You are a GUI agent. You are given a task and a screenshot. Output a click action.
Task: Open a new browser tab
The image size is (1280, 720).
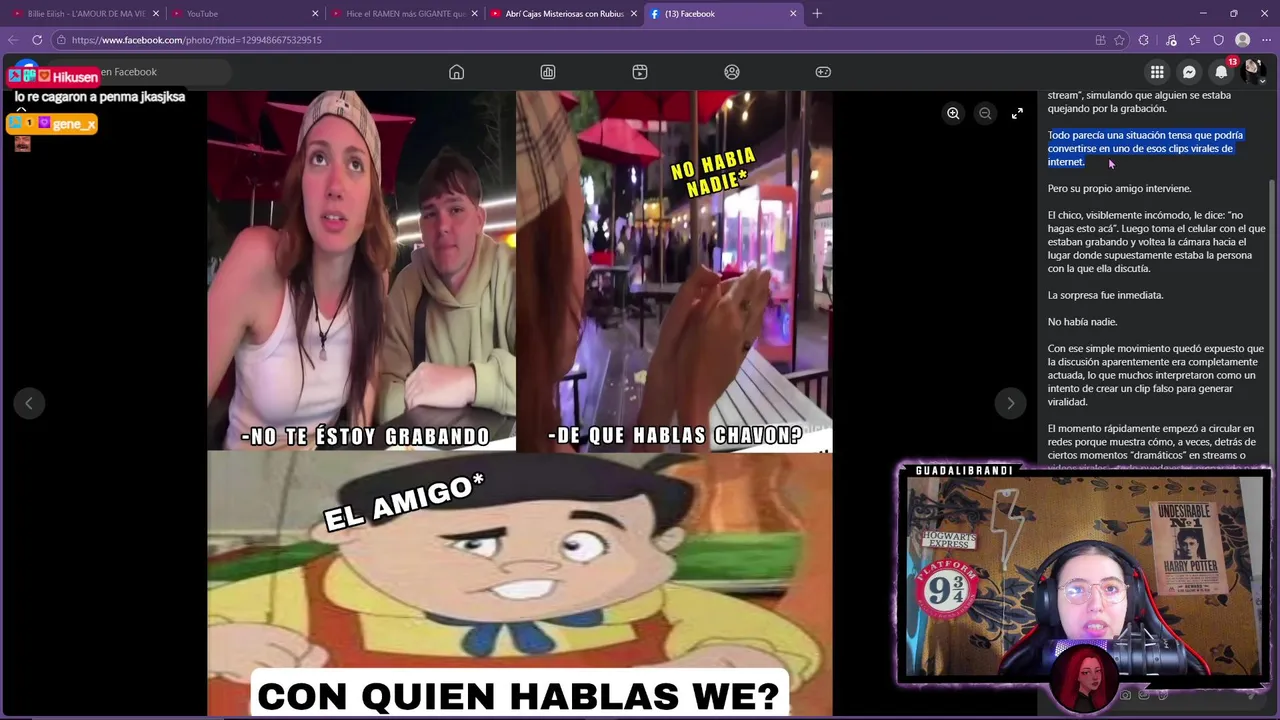pyautogui.click(x=817, y=14)
